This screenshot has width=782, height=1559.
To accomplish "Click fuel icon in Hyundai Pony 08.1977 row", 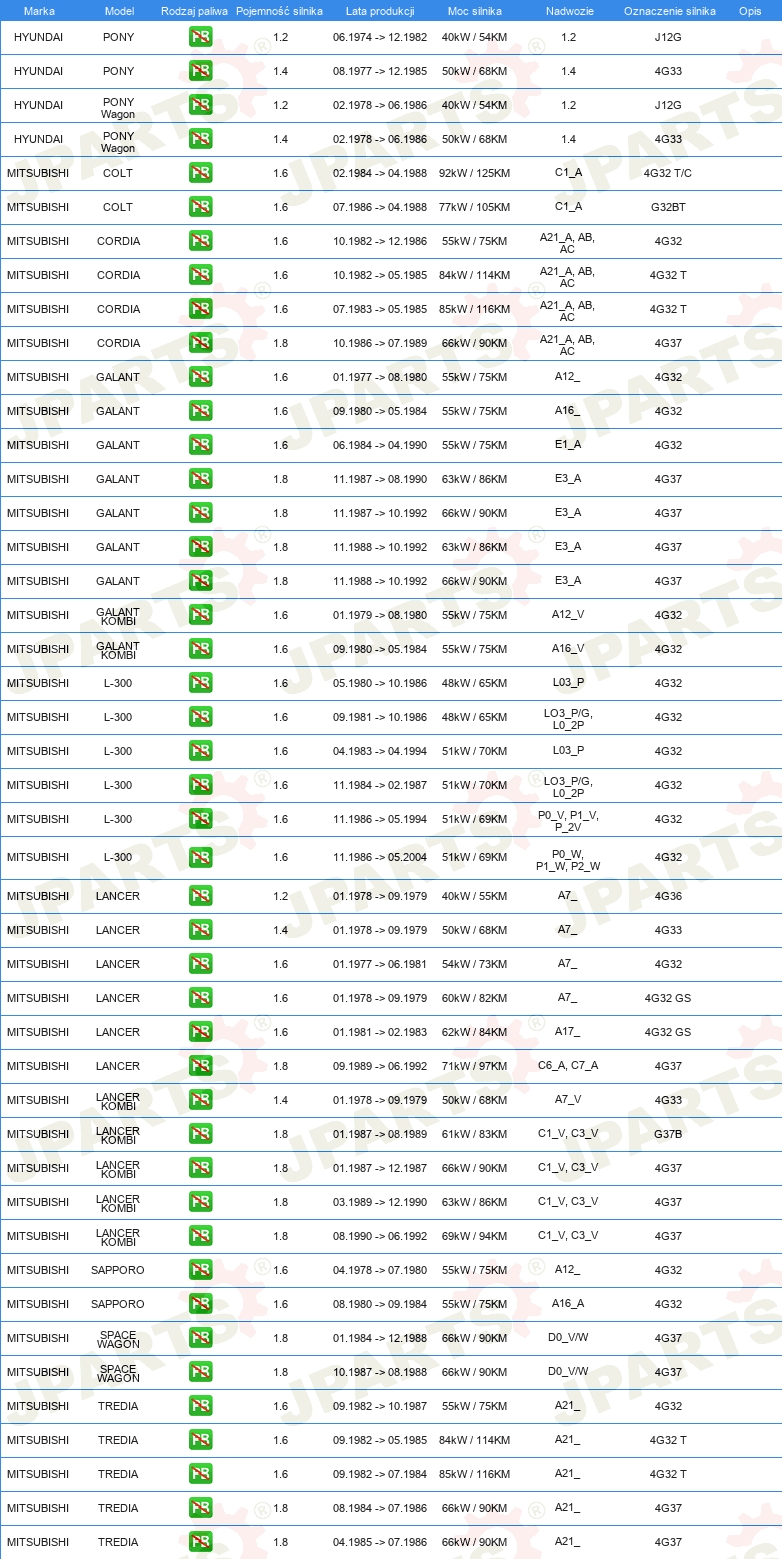I will click(x=200, y=71).
